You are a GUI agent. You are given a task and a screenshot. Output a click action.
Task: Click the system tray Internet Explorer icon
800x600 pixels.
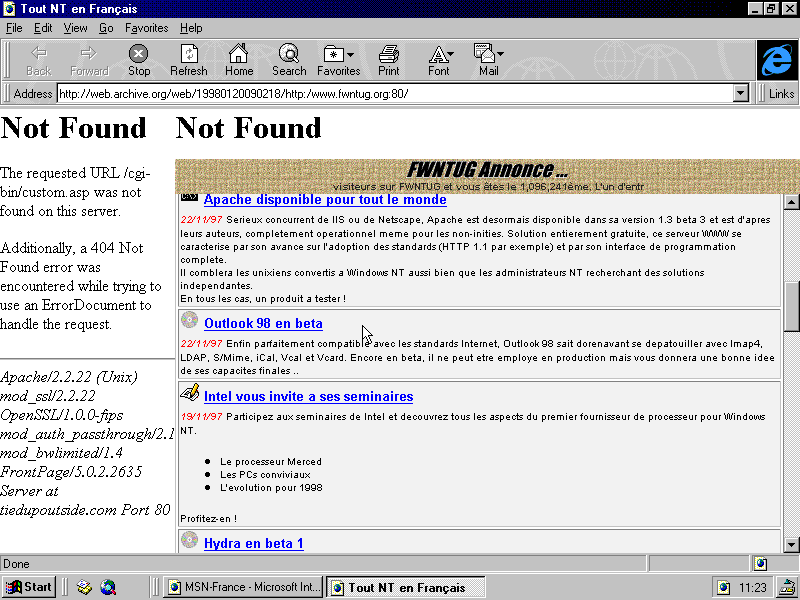click(x=723, y=588)
